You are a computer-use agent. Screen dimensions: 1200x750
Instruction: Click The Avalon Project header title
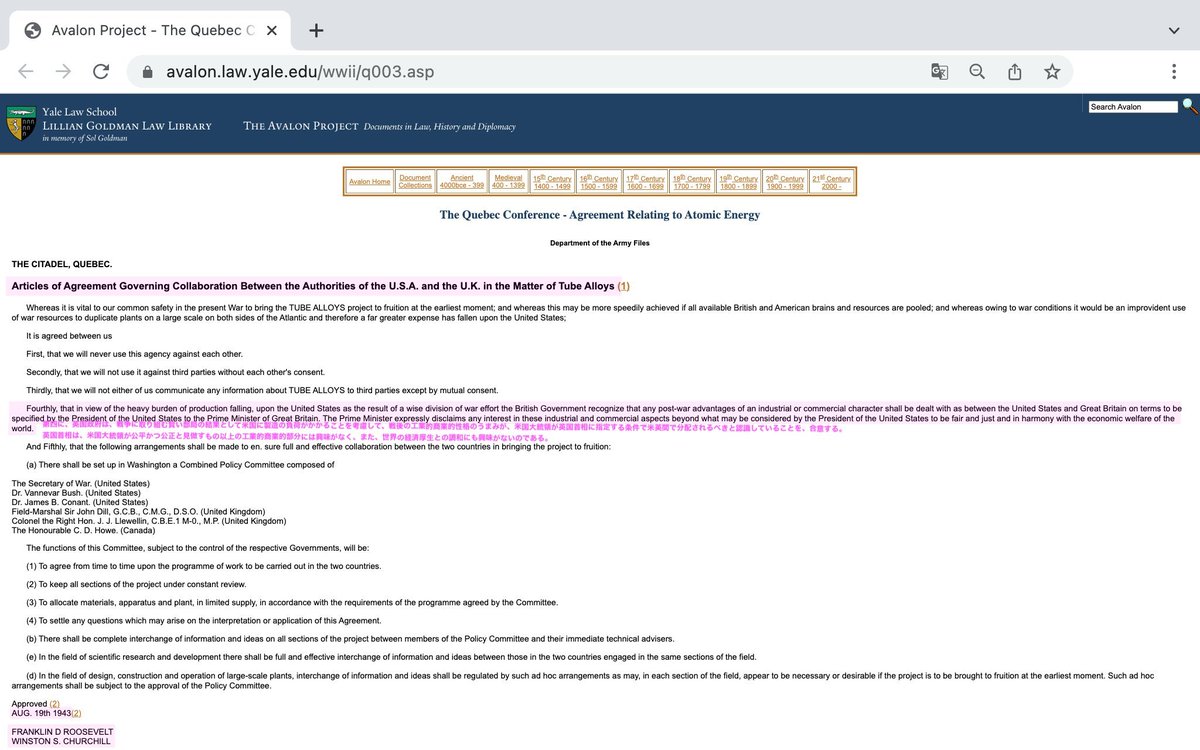[301, 126]
